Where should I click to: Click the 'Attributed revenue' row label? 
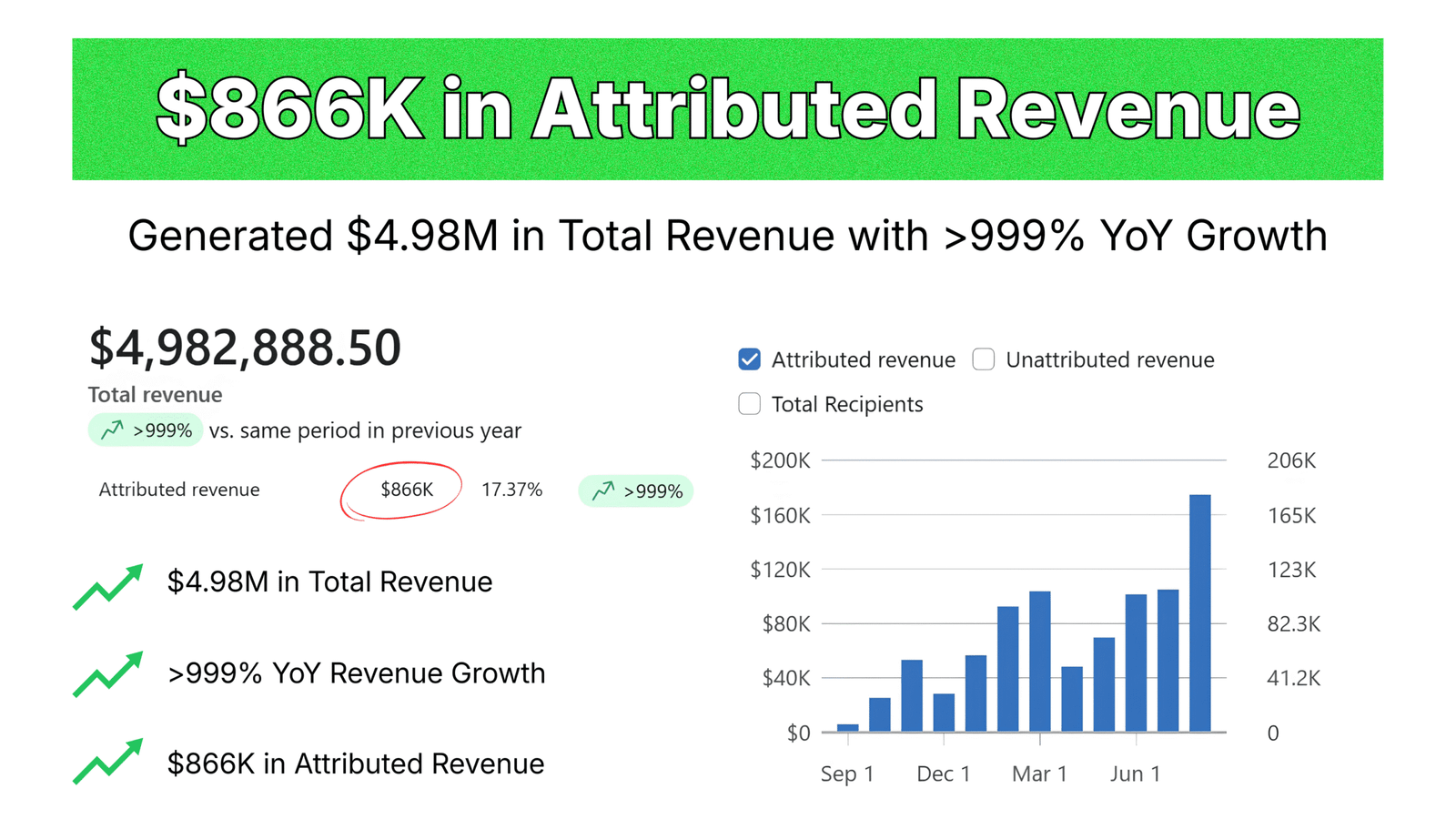pyautogui.click(x=179, y=490)
